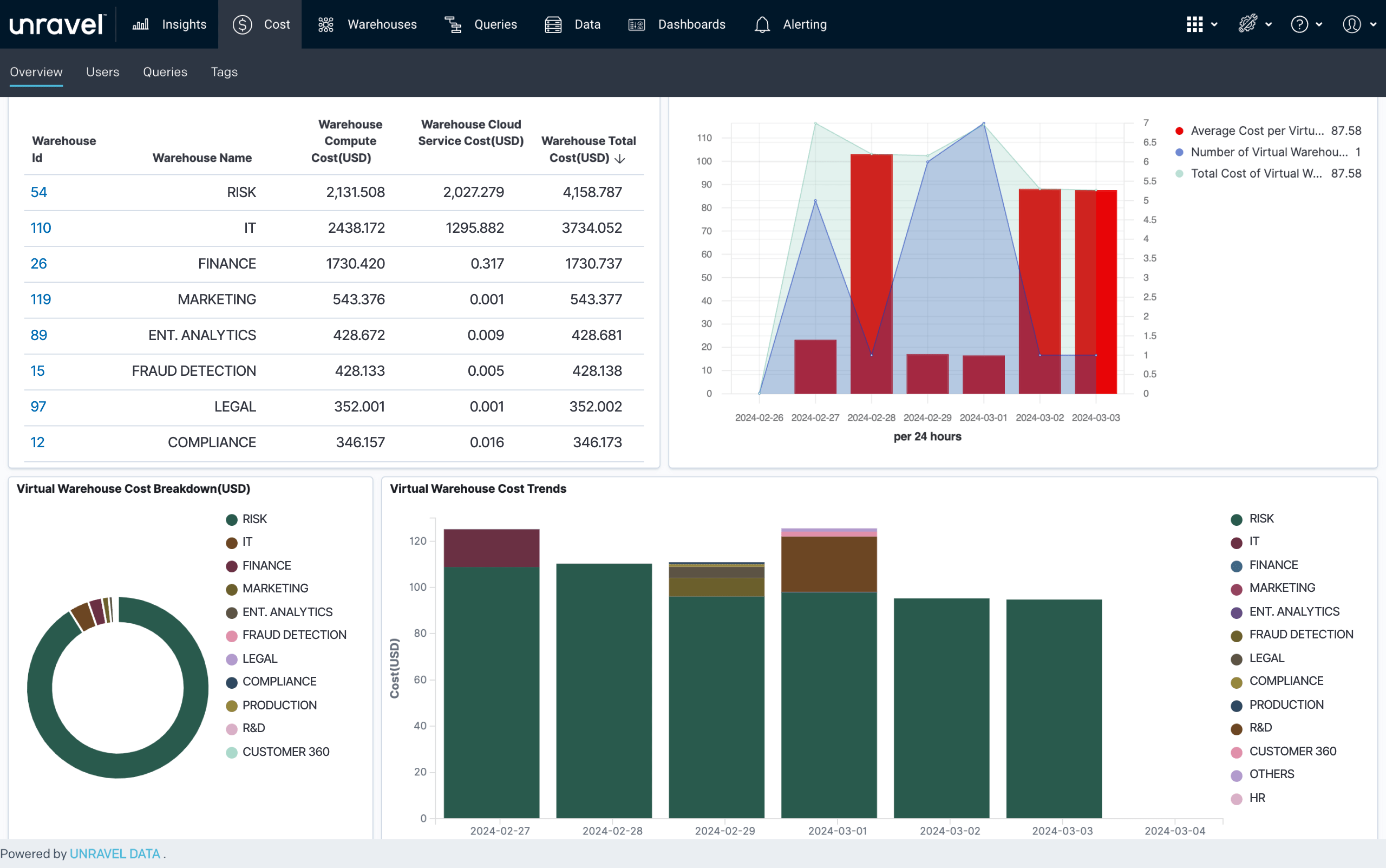This screenshot has height=868, width=1386.
Task: Toggle Average Cost per Virtual Warehouse legend
Action: click(1256, 131)
